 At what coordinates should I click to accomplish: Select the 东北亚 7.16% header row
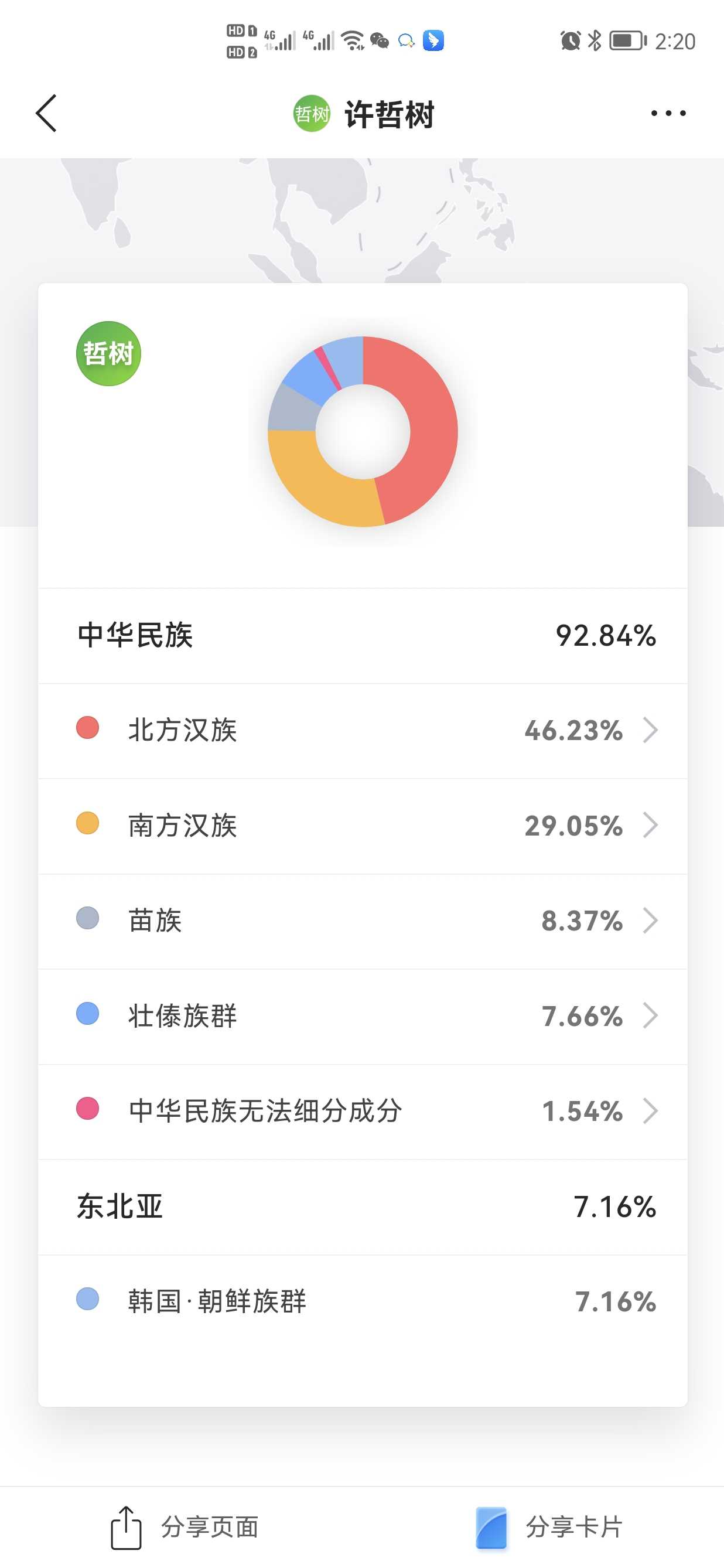(363, 1206)
